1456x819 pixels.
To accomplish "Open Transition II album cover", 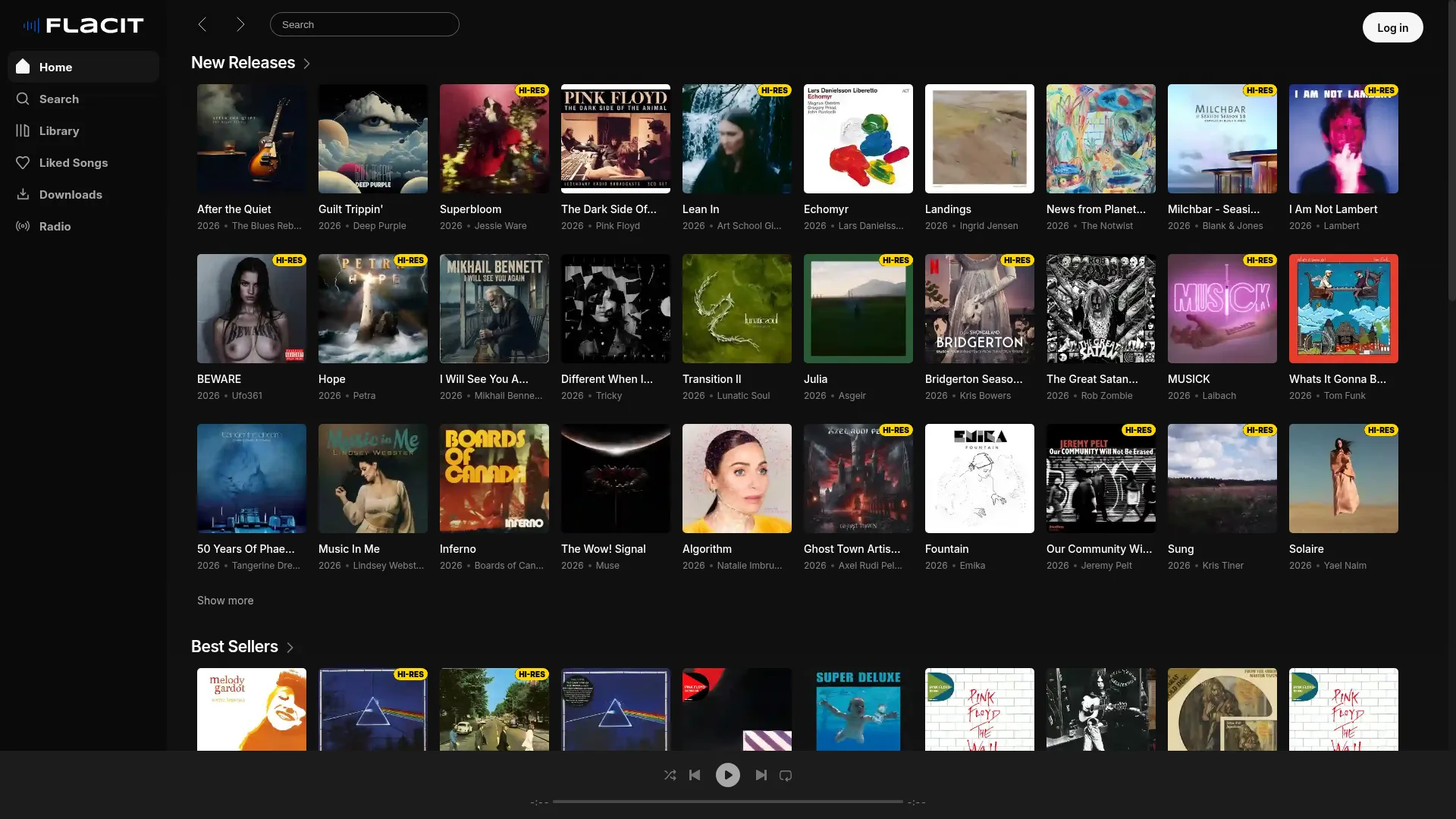I will (x=737, y=309).
